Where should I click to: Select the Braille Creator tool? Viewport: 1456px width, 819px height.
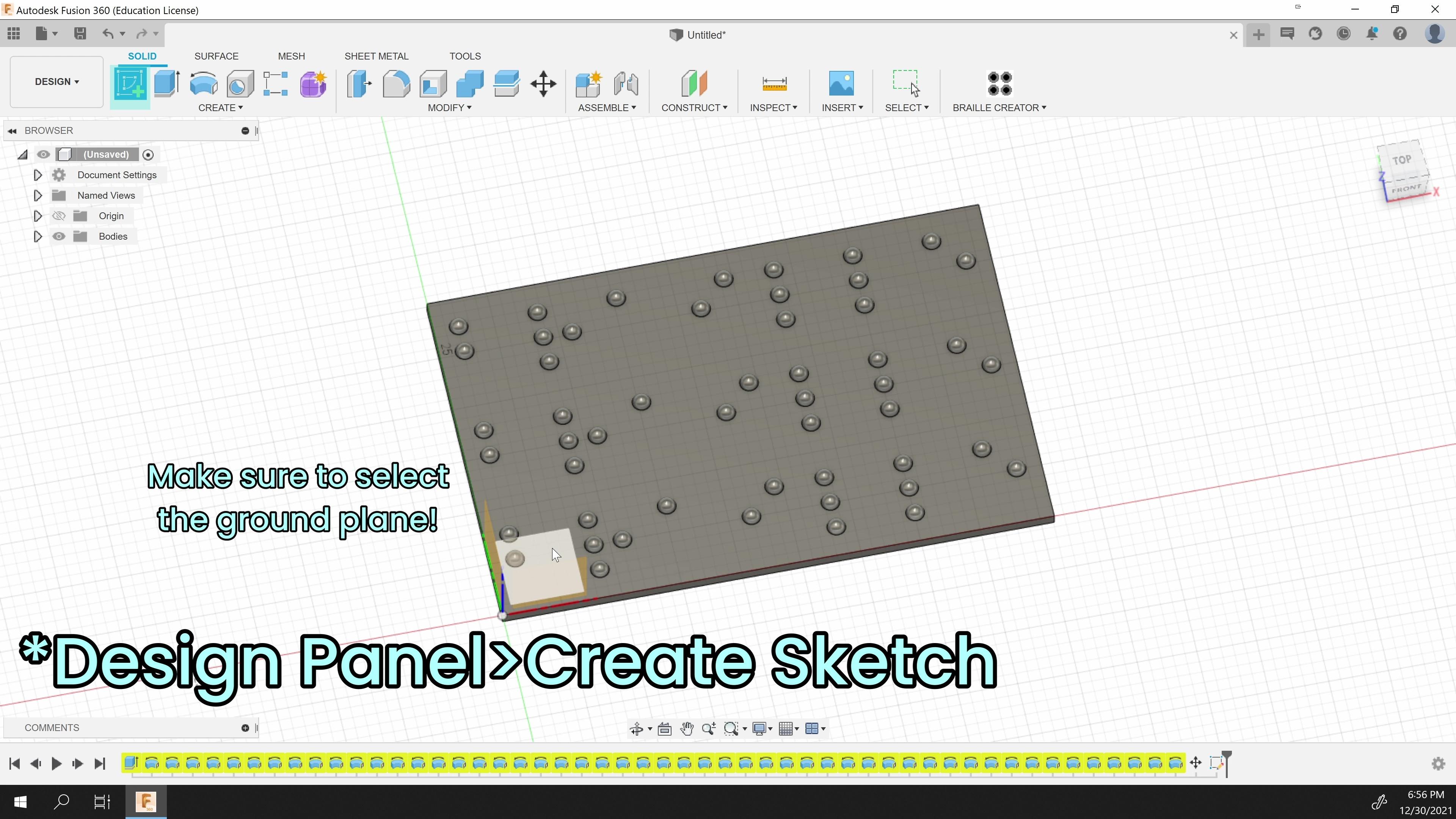point(998,84)
